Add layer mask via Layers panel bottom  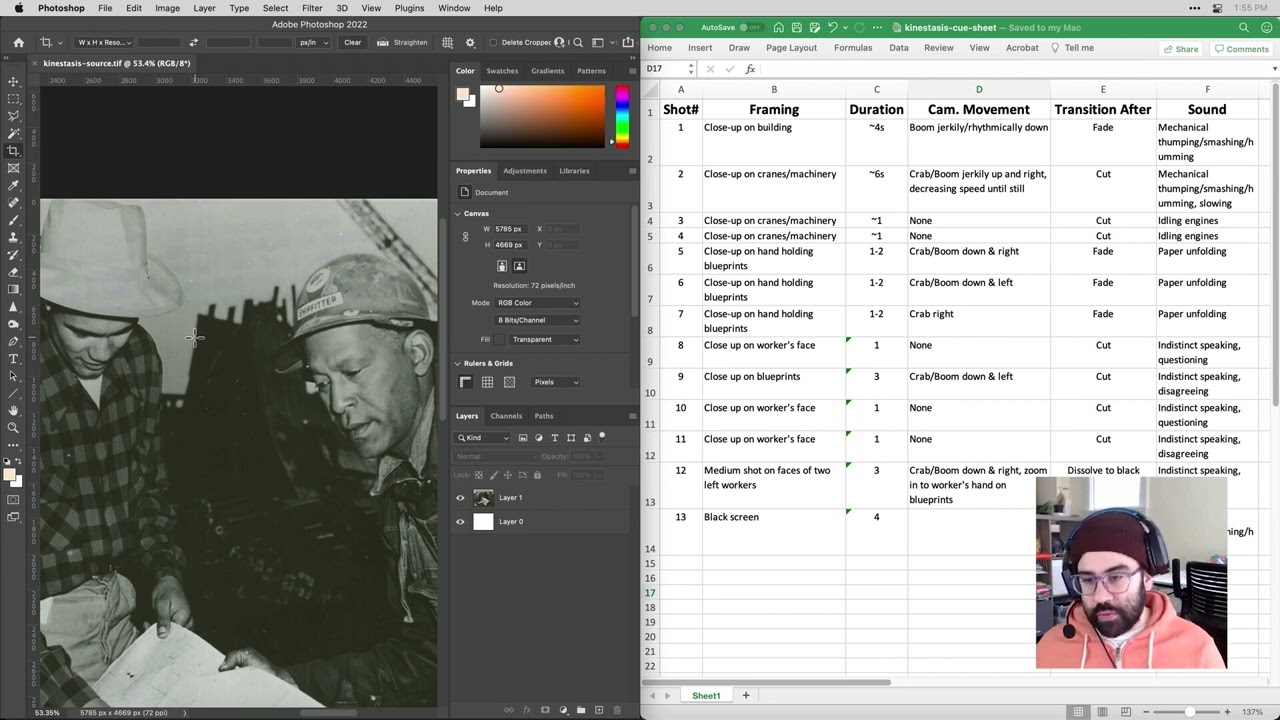coord(545,710)
